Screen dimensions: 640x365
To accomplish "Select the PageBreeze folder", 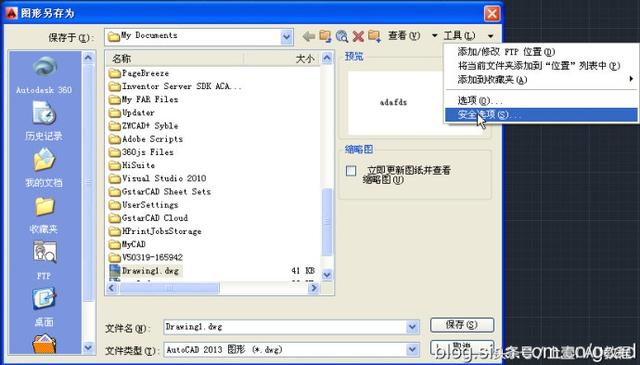I will pyautogui.click(x=139, y=73).
